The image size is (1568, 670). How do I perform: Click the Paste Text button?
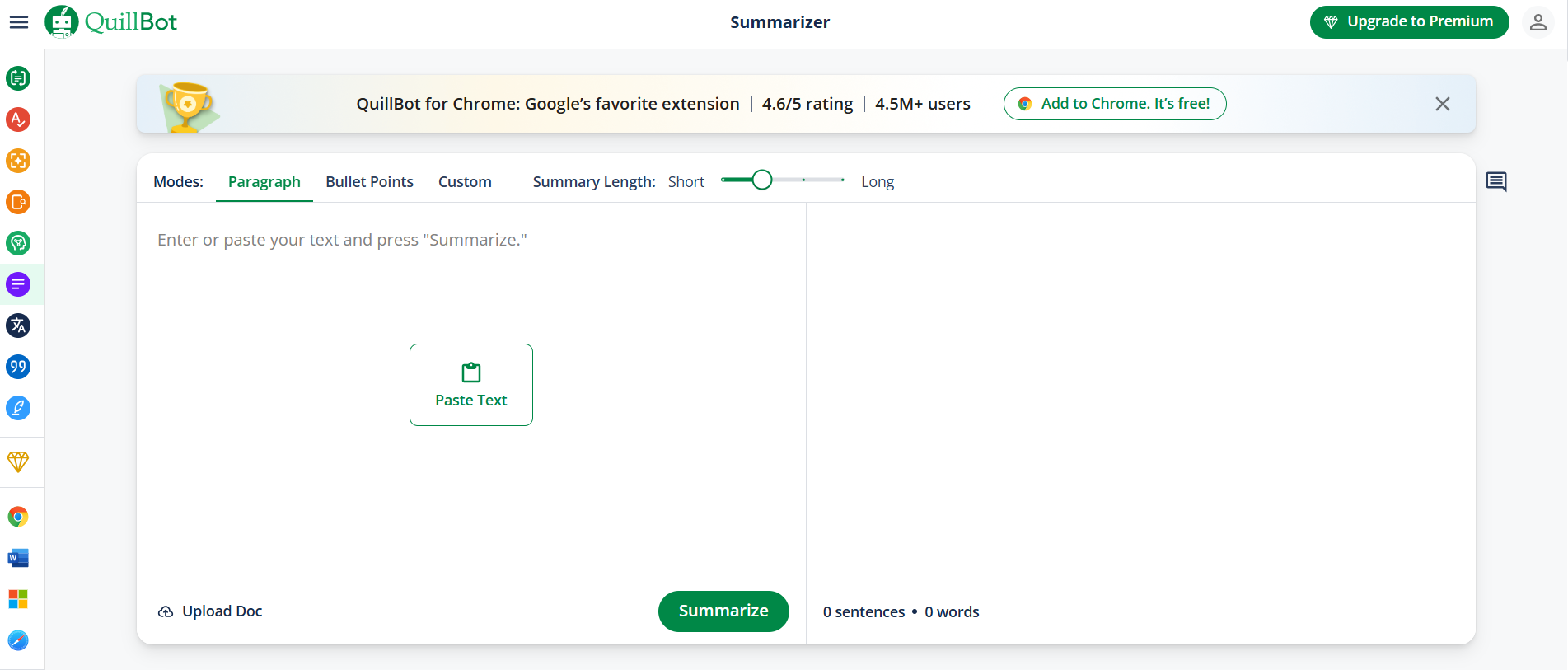(471, 385)
